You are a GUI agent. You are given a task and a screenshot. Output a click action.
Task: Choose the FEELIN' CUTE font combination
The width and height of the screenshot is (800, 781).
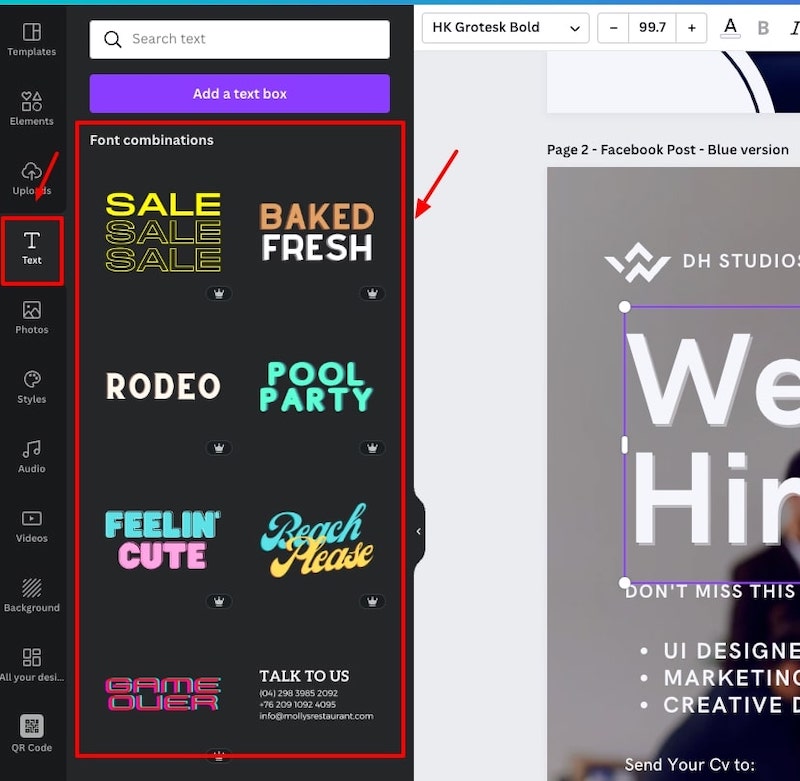pos(163,540)
